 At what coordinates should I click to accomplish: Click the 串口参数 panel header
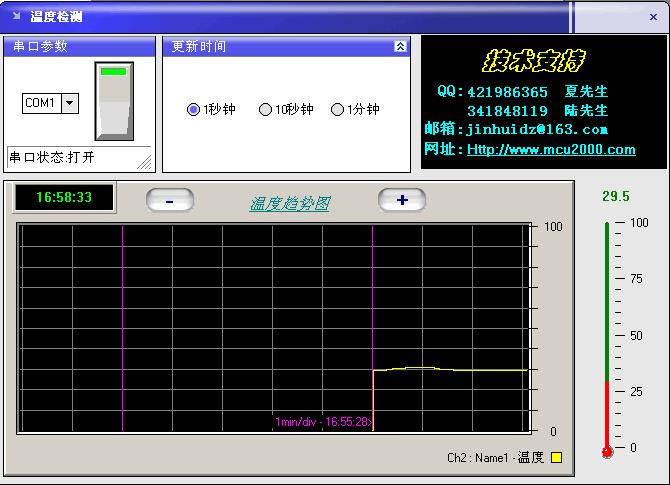pyautogui.click(x=79, y=46)
